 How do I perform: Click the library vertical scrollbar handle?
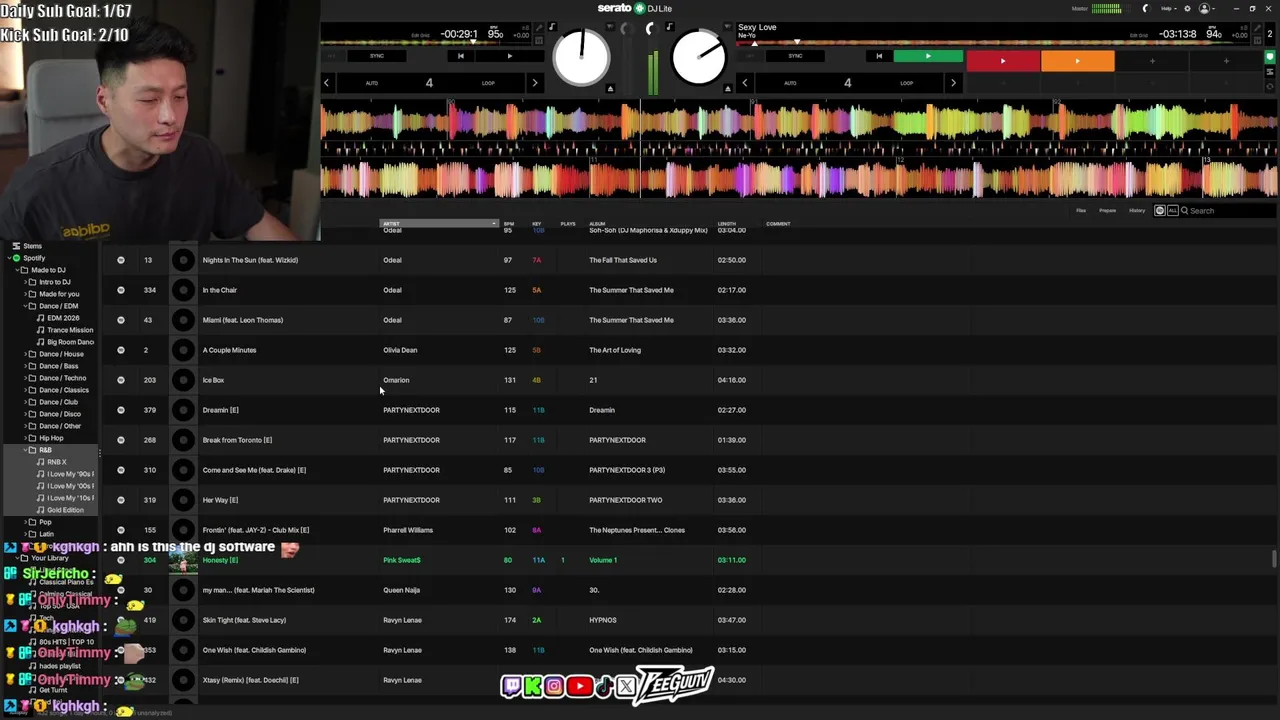[1274, 559]
